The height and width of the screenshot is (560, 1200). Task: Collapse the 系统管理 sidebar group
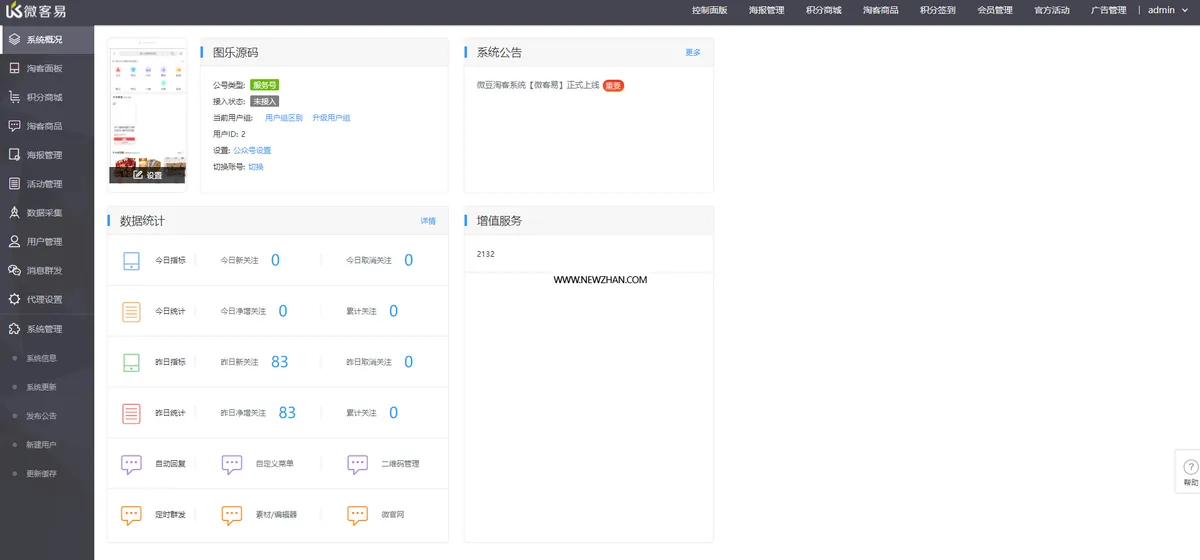point(47,328)
